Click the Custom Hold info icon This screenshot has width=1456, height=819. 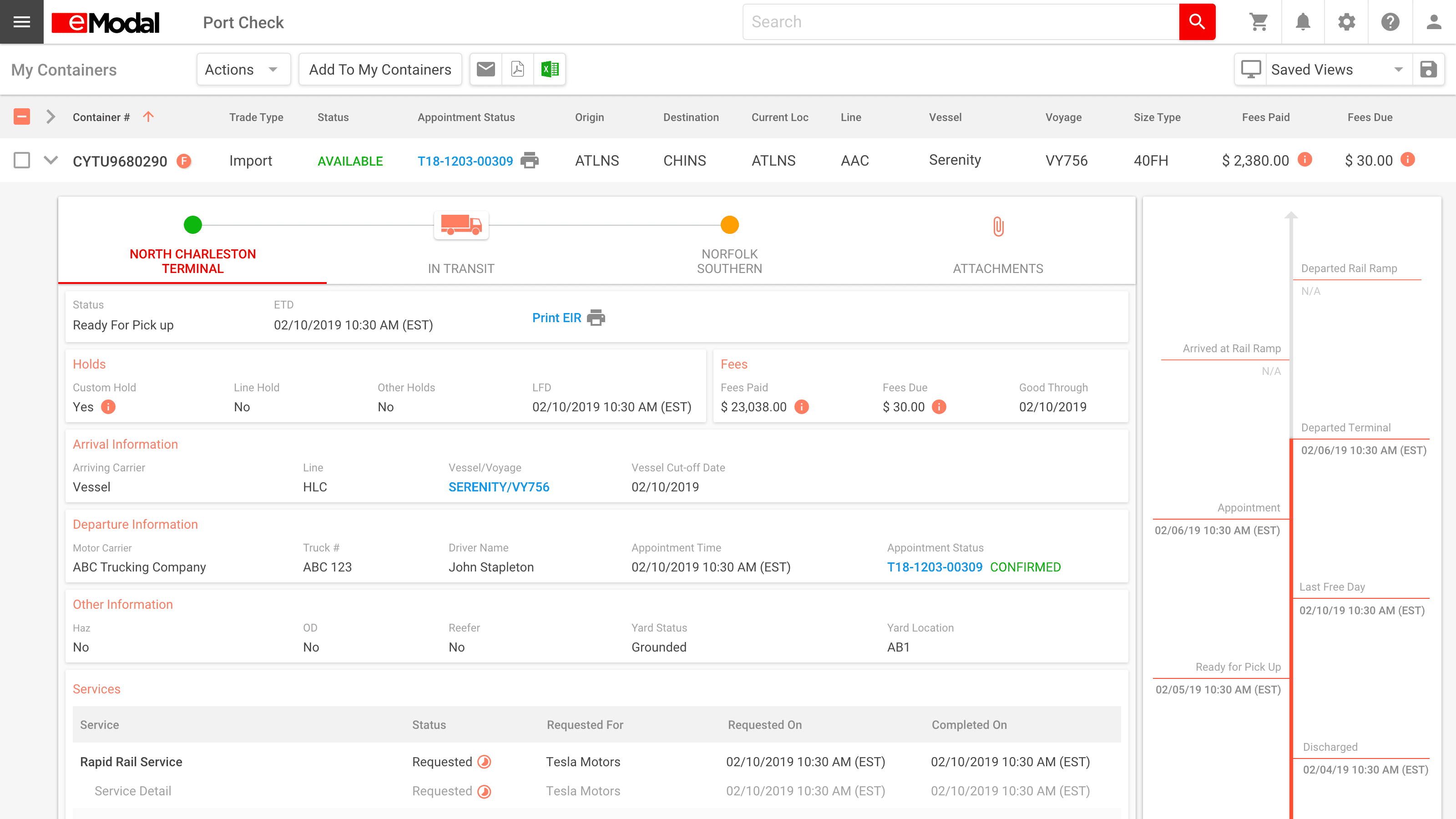108,407
